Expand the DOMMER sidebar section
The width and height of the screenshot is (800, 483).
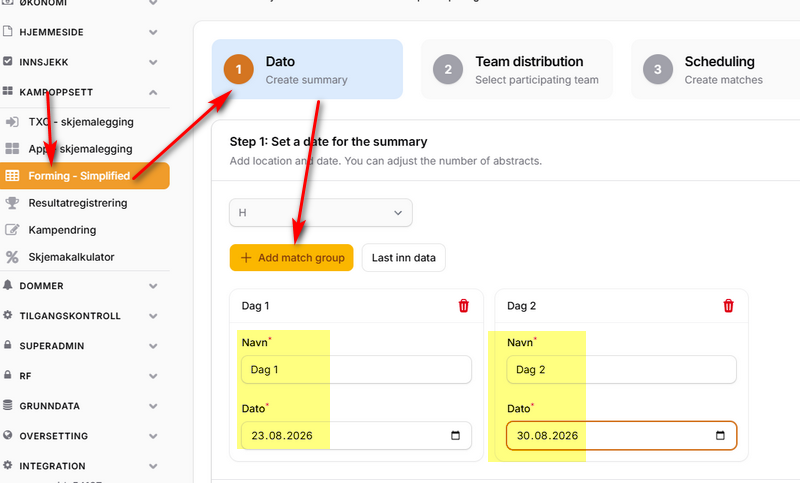pyautogui.click(x=153, y=286)
